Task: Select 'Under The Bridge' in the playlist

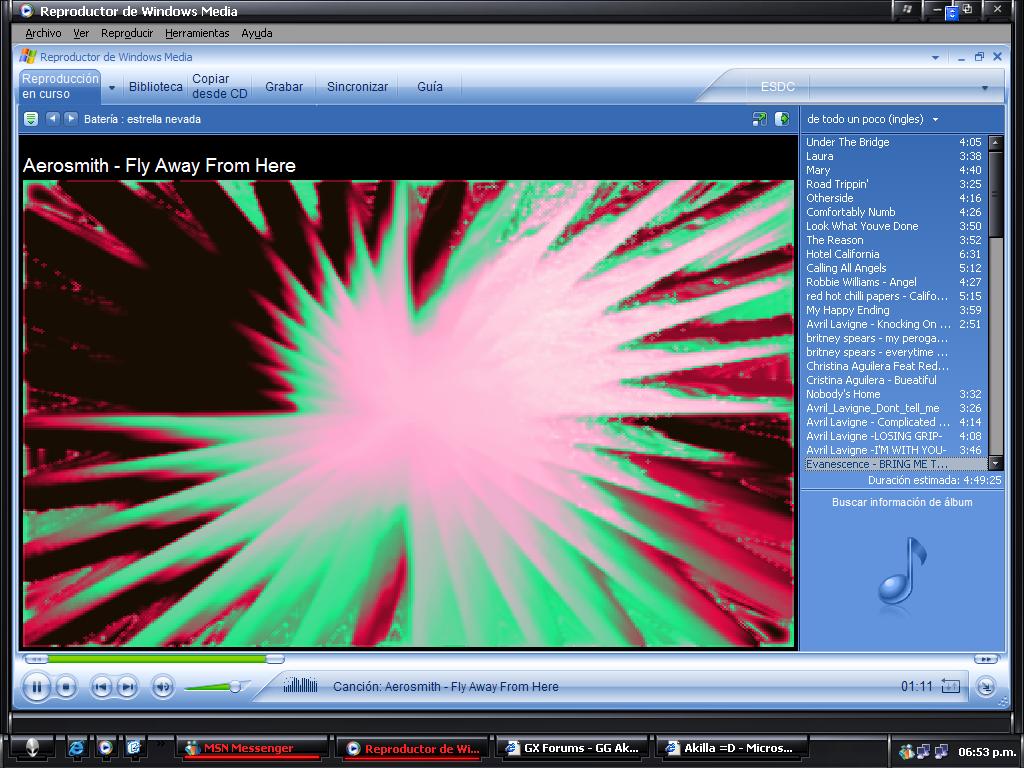Action: [x=893, y=142]
